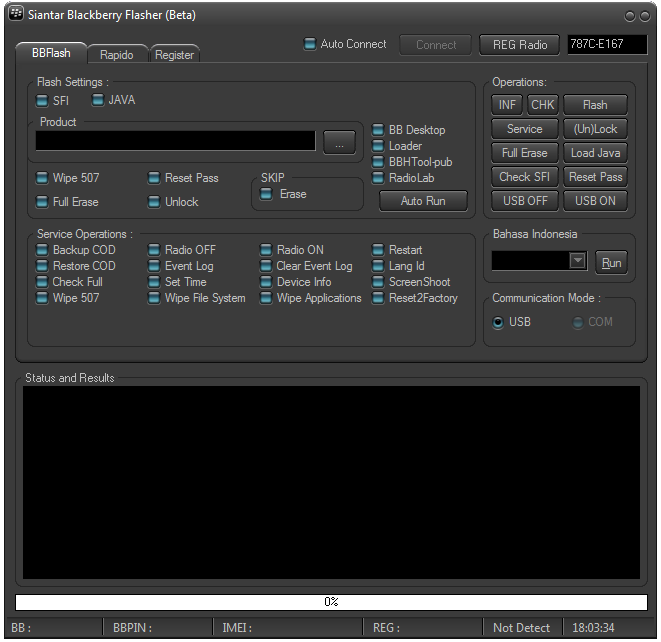Check the Radio OFF option
661x642 pixels.
[154, 250]
